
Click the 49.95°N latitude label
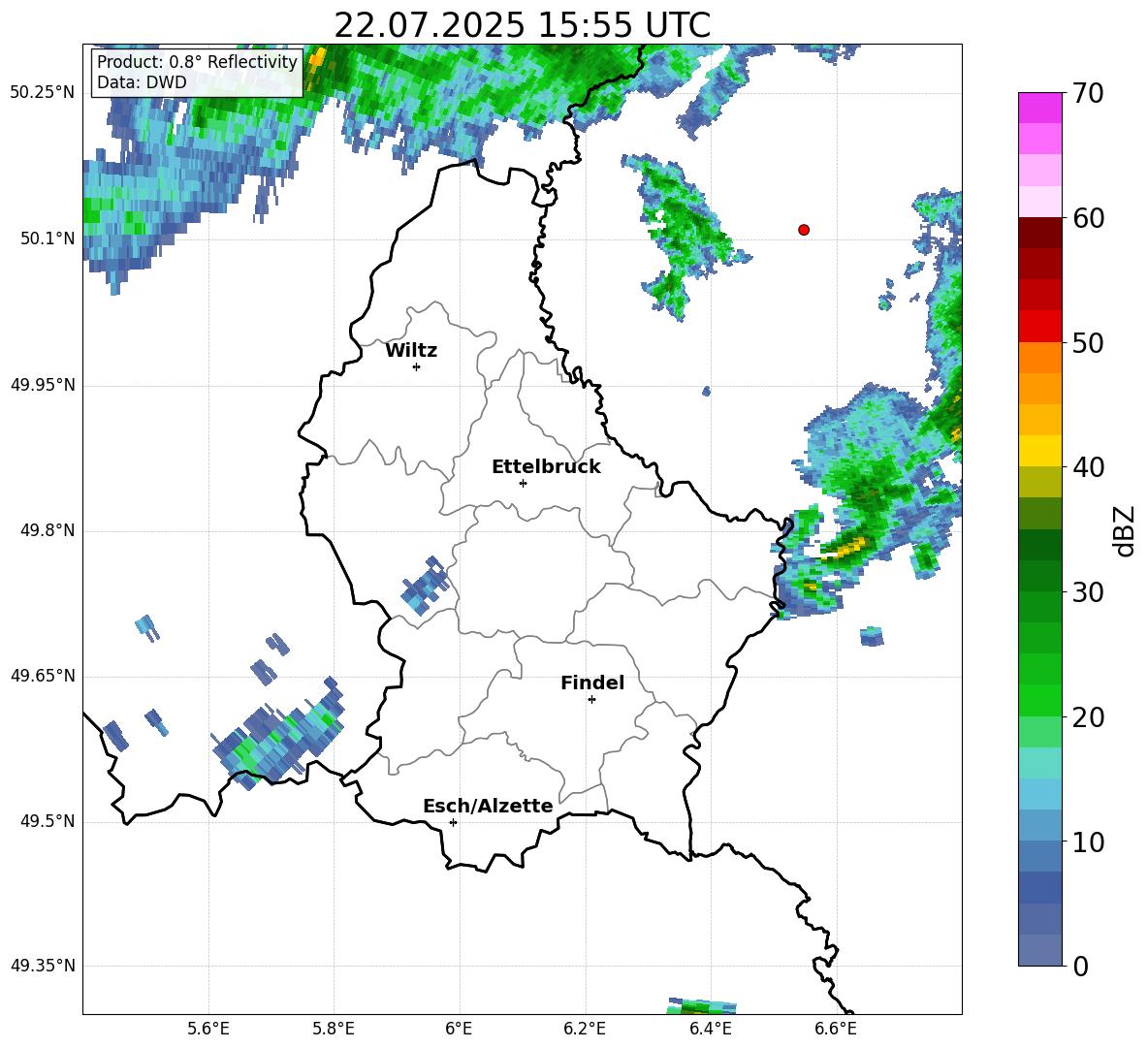coord(43,385)
